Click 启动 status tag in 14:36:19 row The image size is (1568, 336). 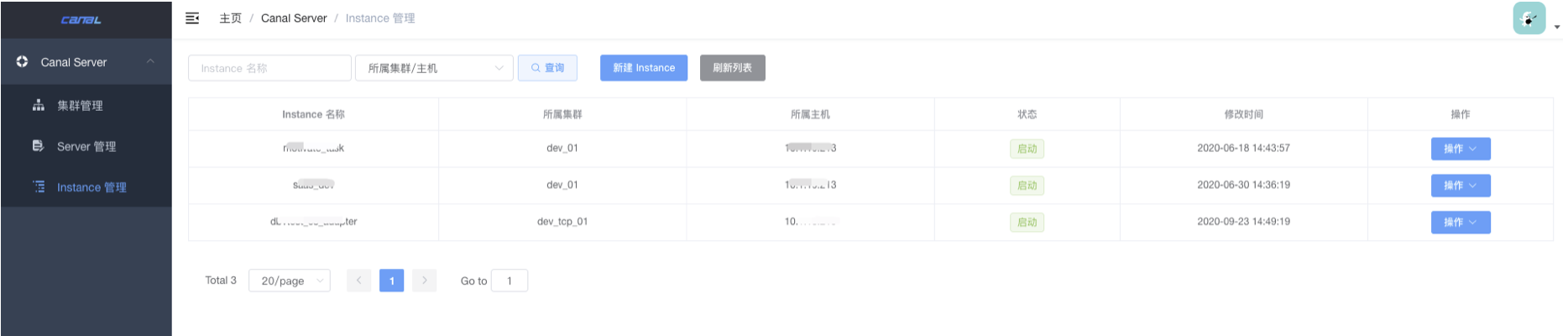(1027, 186)
